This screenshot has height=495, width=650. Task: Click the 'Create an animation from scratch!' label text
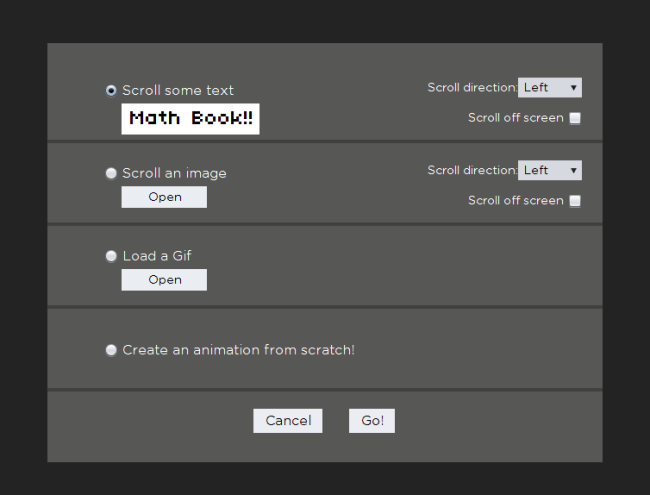[x=238, y=350]
